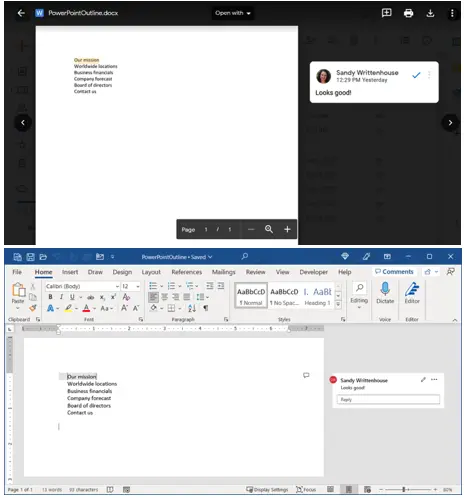Screen dimensions: 464x498
Task: Resolve Sandy Writtenhouse's comment with checkmark
Action: coord(416,76)
